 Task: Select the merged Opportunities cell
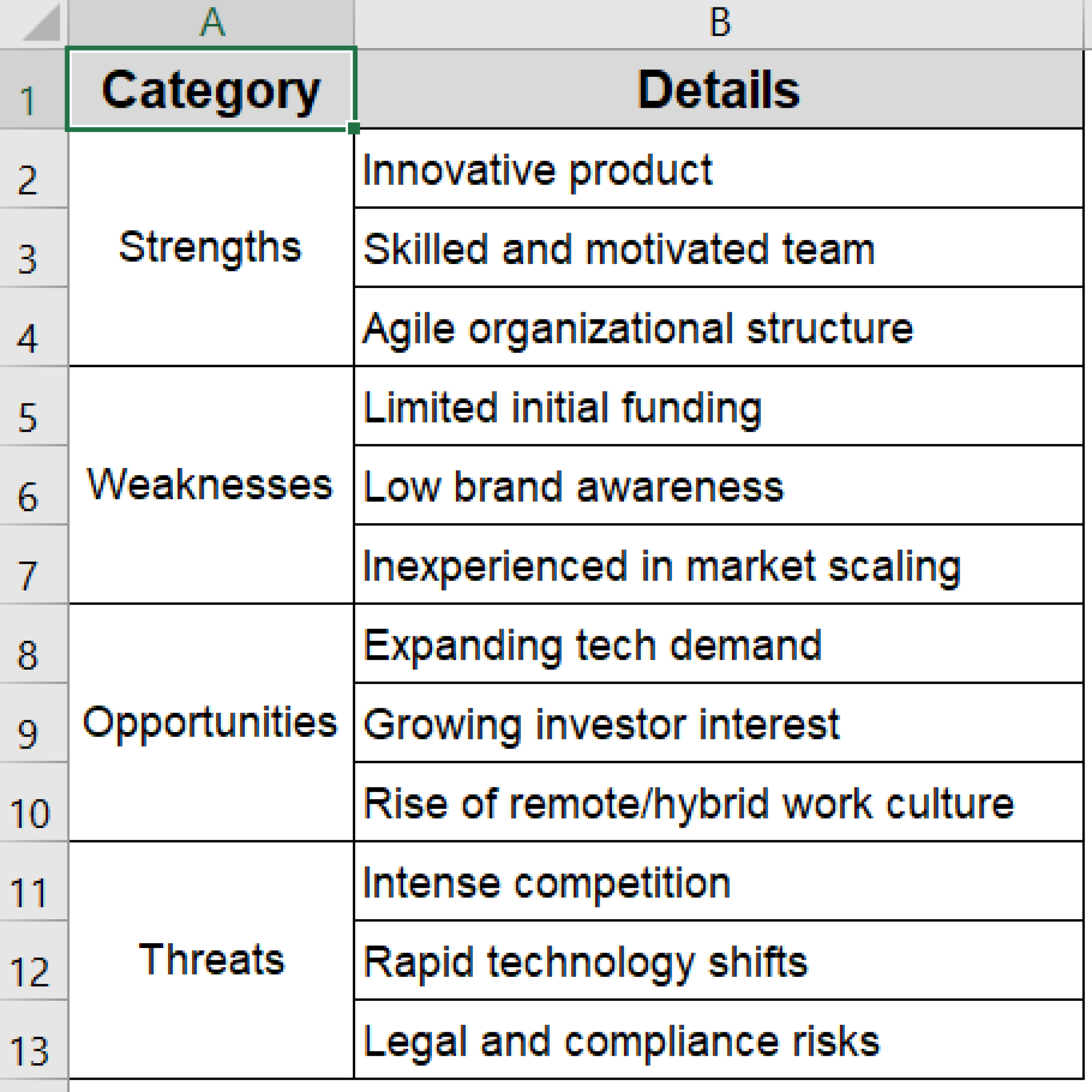coord(210,722)
